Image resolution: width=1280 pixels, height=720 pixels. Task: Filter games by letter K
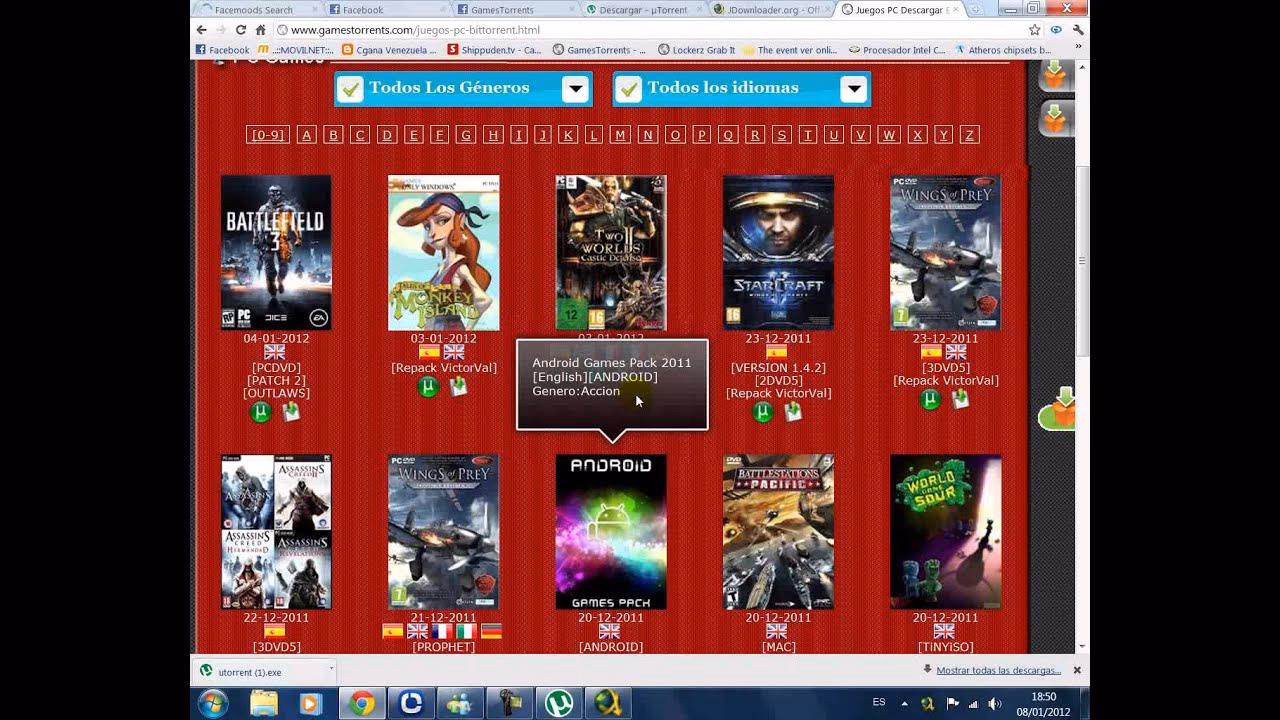568,135
